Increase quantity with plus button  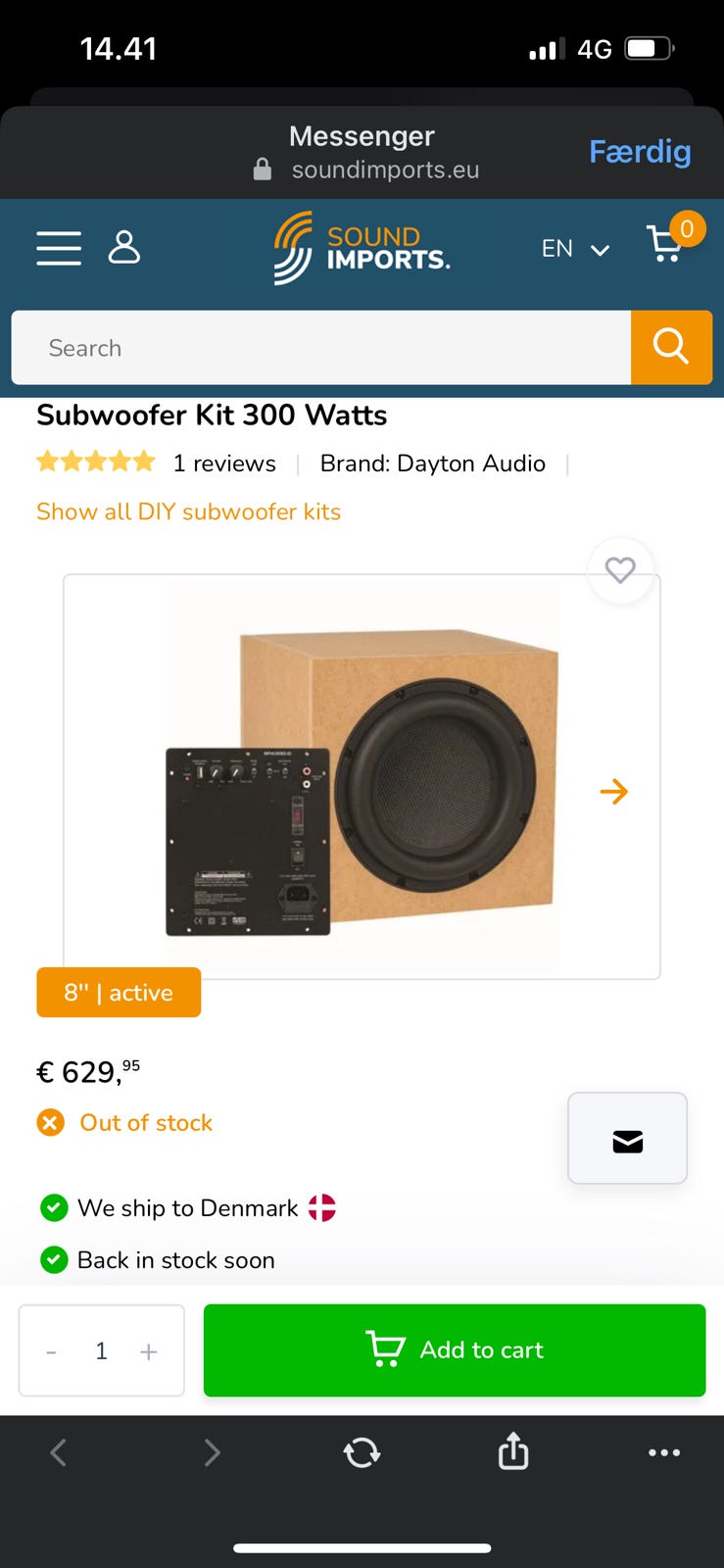pos(149,1351)
